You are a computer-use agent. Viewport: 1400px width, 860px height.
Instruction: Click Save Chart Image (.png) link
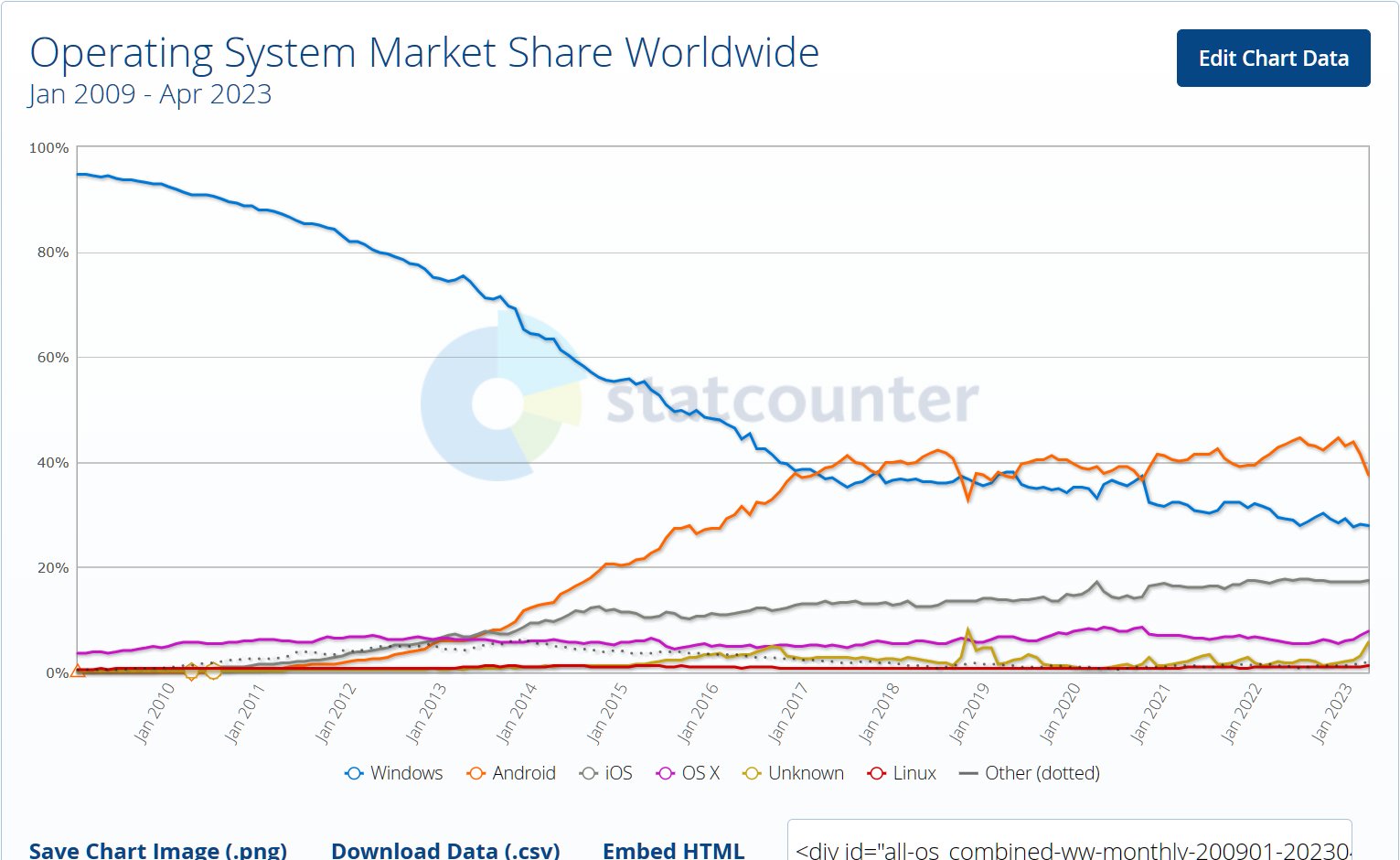point(158,850)
